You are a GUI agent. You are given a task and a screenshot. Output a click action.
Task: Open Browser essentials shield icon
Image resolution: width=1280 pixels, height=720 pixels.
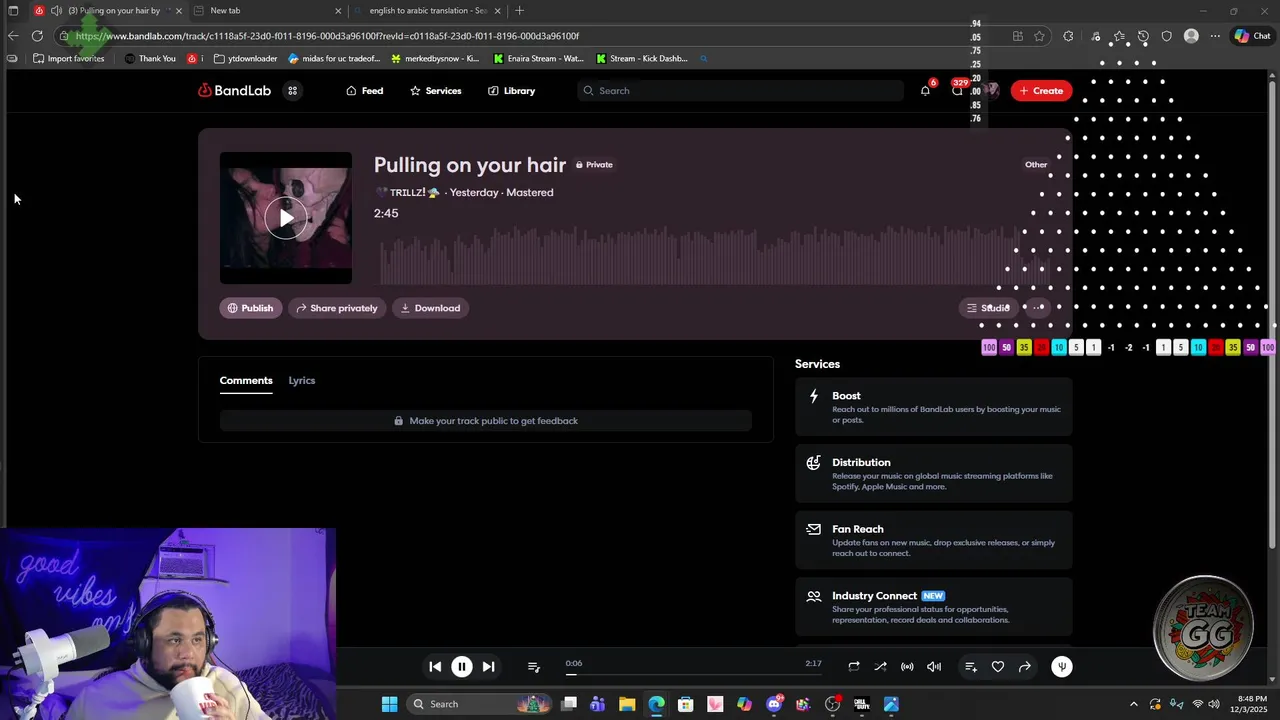pos(1167,36)
